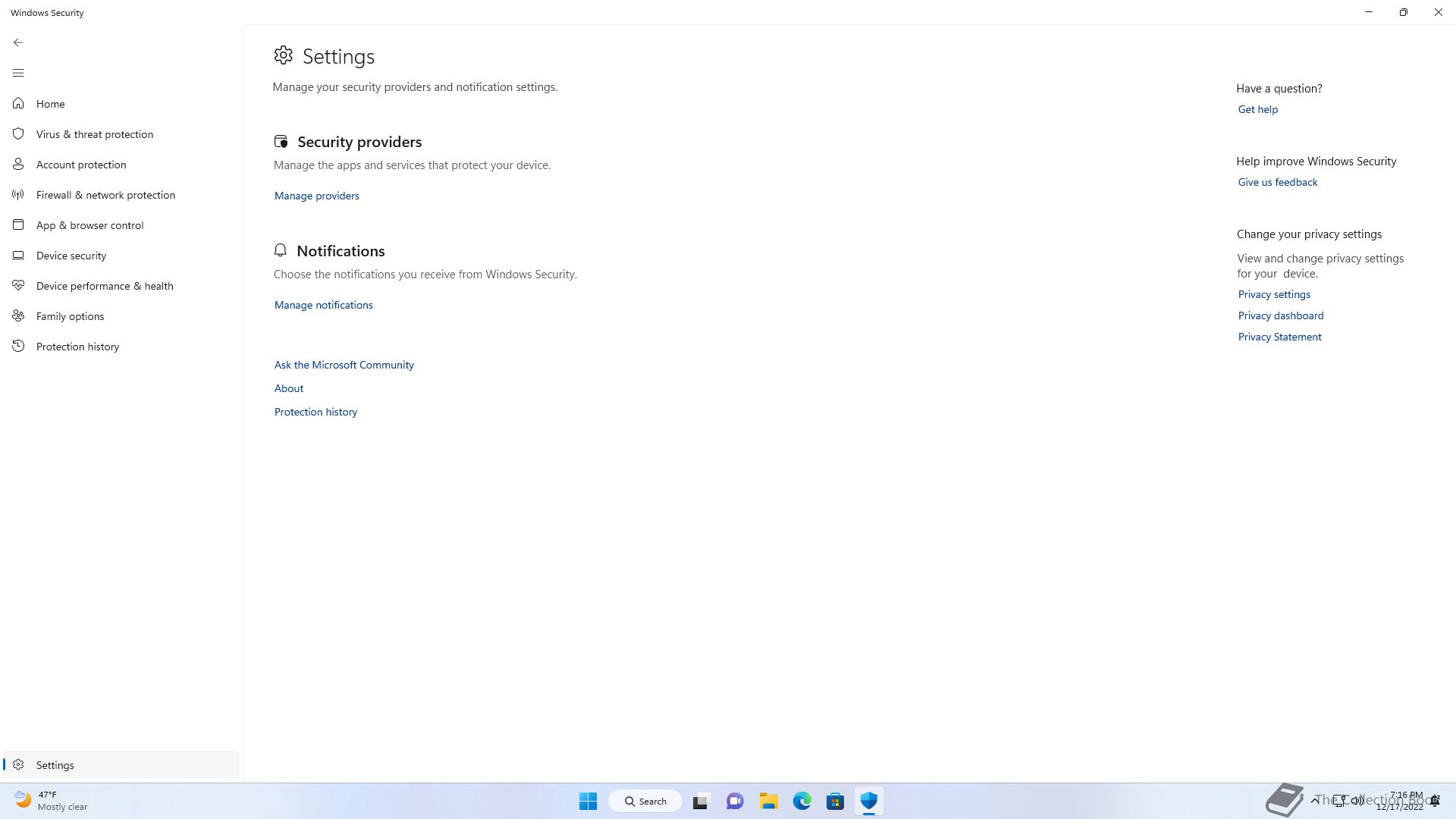This screenshot has height=819, width=1456.
Task: Open Manage notifications link
Action: [x=323, y=305]
